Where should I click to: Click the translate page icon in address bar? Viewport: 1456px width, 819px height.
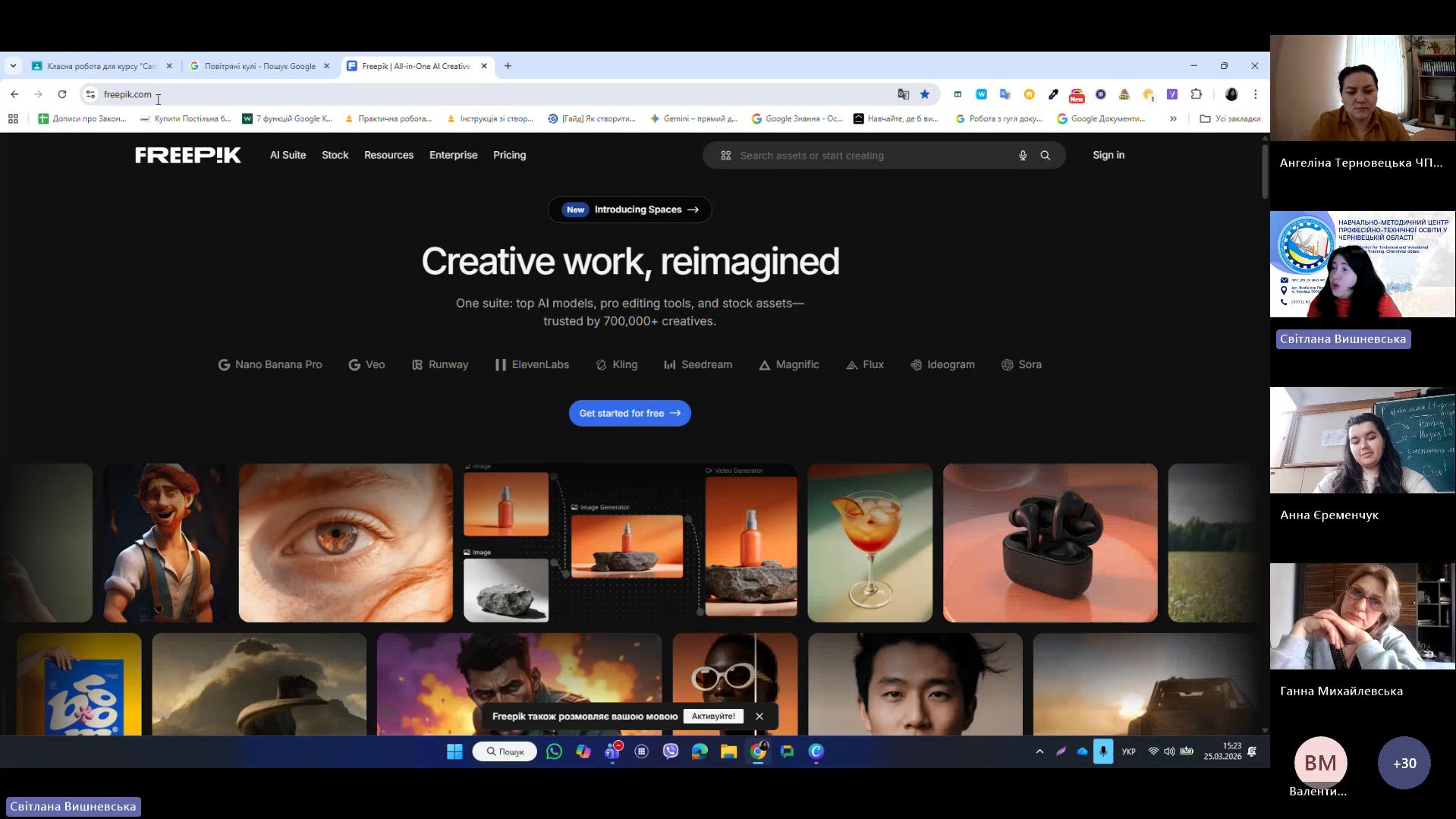903,94
